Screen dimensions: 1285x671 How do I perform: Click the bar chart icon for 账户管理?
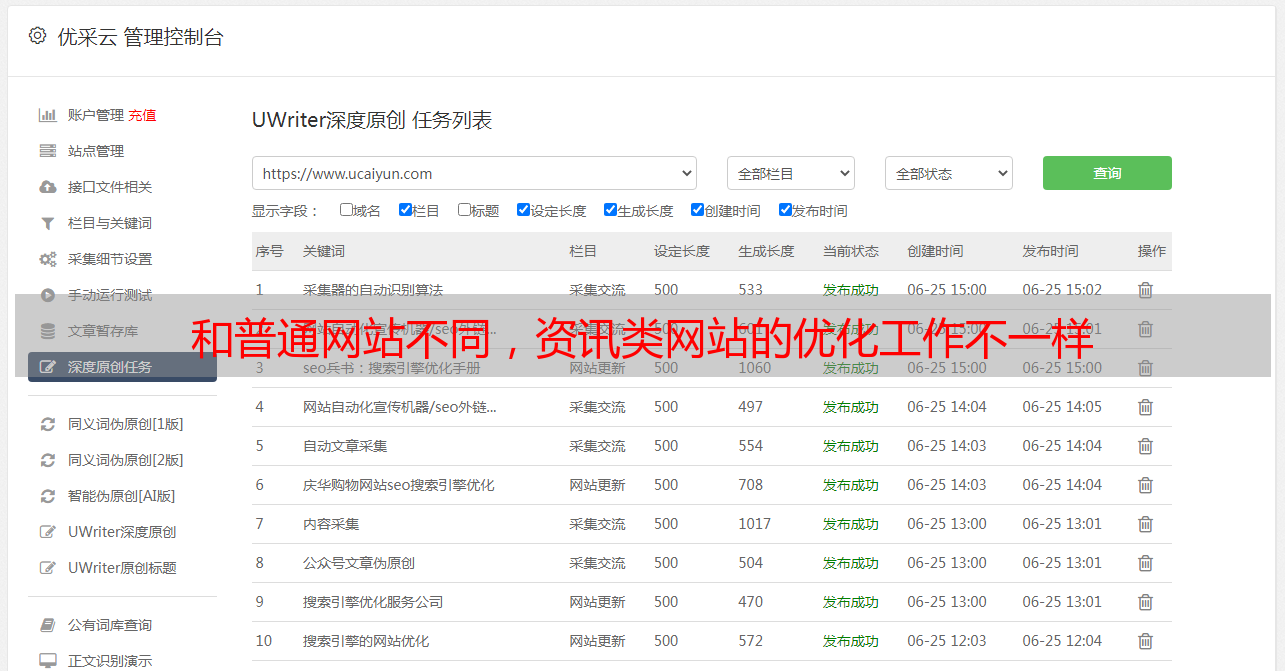pos(47,115)
